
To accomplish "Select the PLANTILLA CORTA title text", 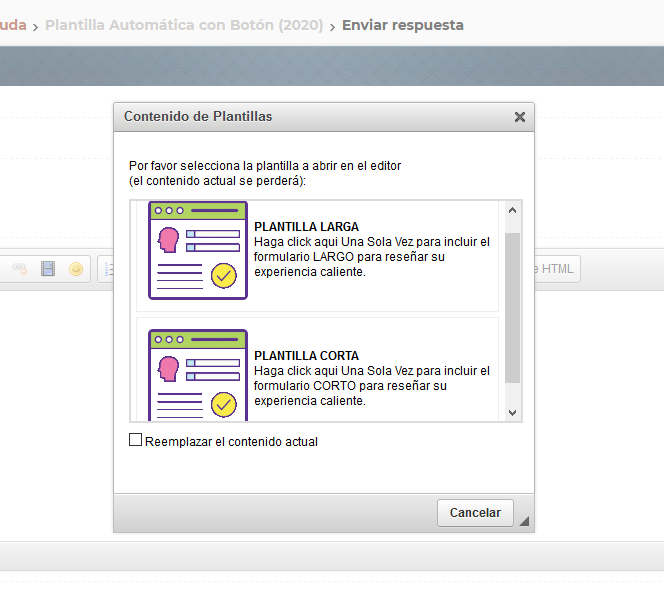I will pyautogui.click(x=306, y=356).
